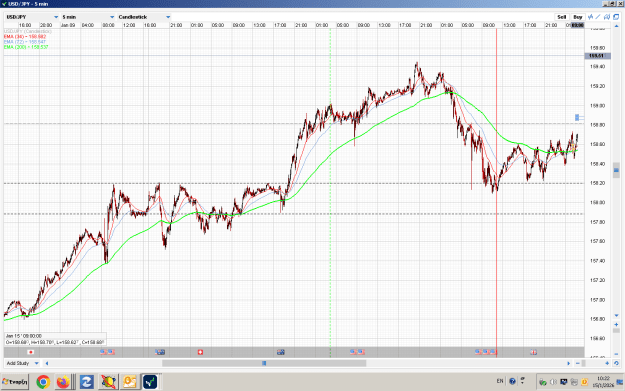Open the Add Study dropdown

(x=22, y=363)
